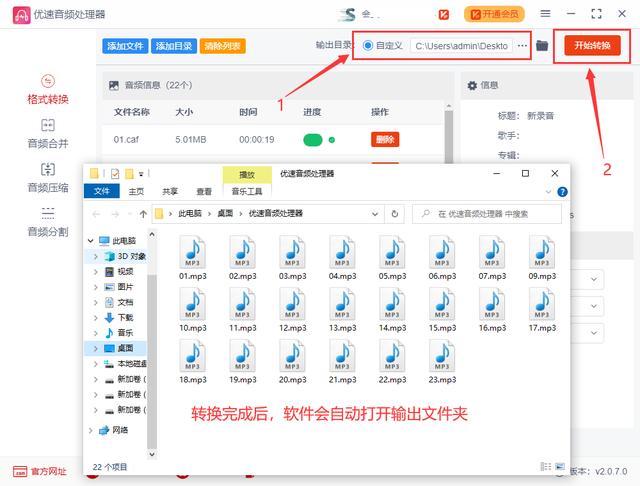The image size is (640, 486).
Task: Open Explorer's blue help icon
Action: point(562,192)
